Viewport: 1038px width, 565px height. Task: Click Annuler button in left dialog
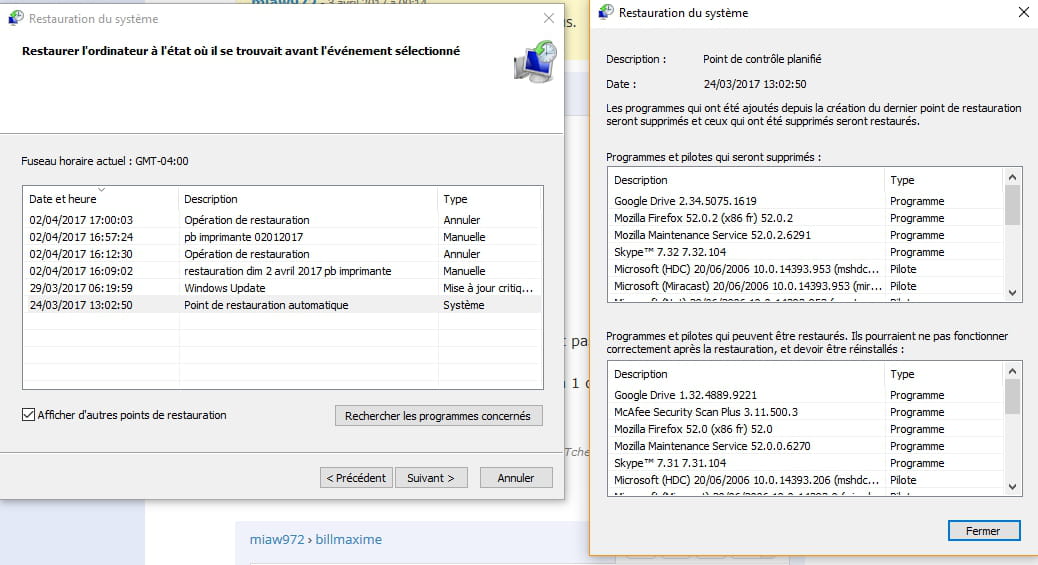point(516,478)
